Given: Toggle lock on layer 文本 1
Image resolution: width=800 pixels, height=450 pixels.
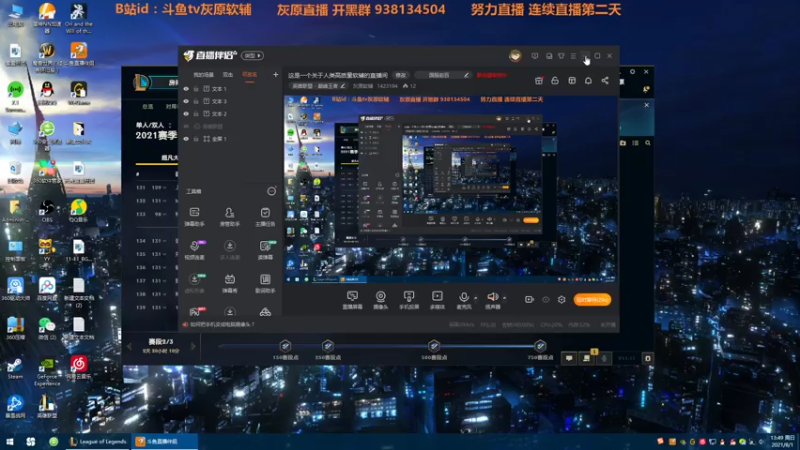Looking at the screenshot, I should click(196, 89).
